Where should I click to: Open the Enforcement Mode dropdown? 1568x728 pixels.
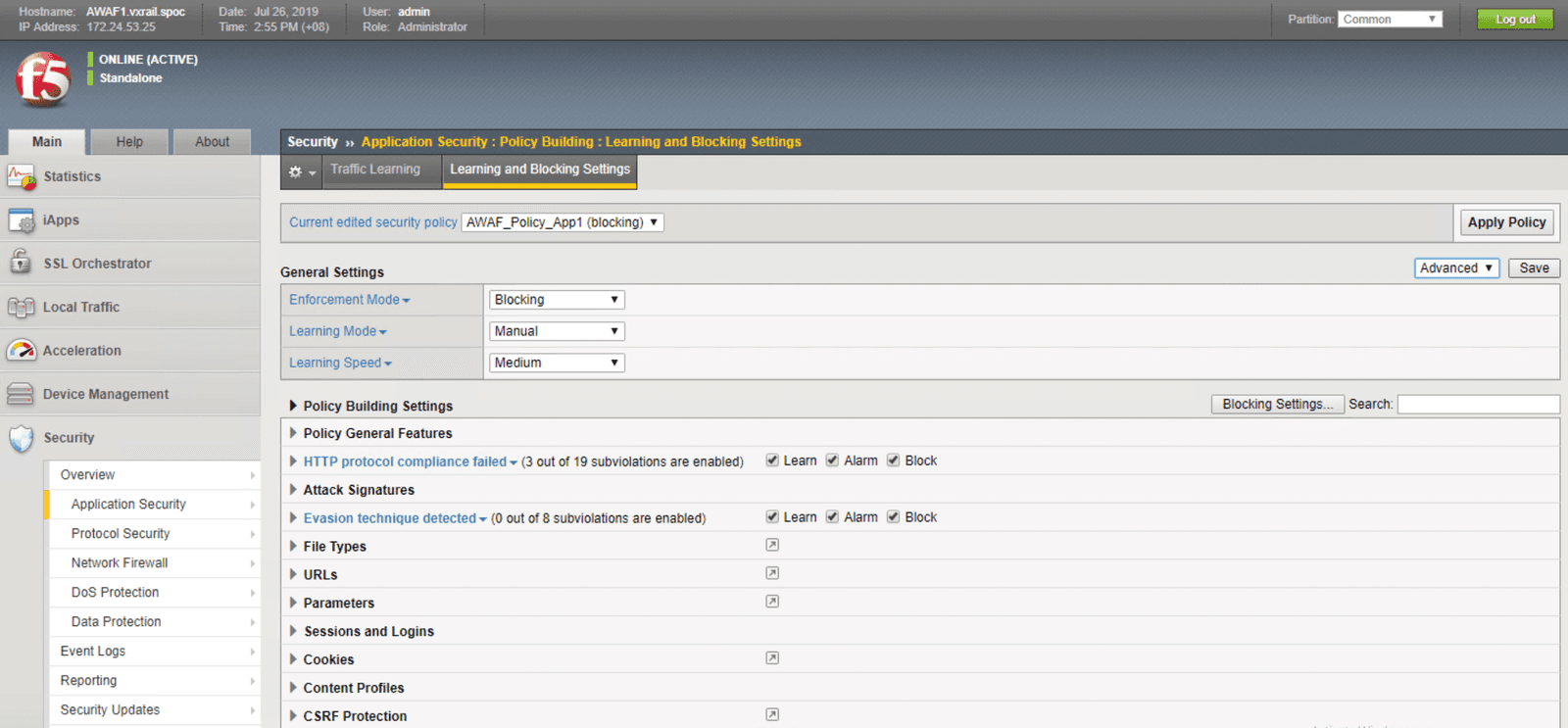pos(556,300)
